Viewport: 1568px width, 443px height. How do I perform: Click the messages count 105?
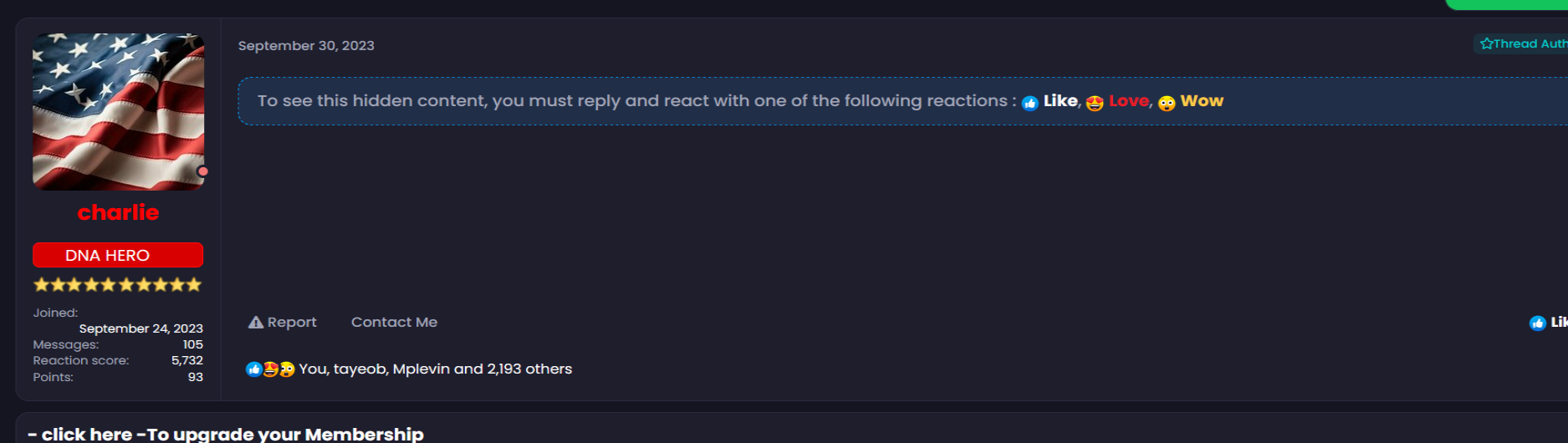(192, 344)
